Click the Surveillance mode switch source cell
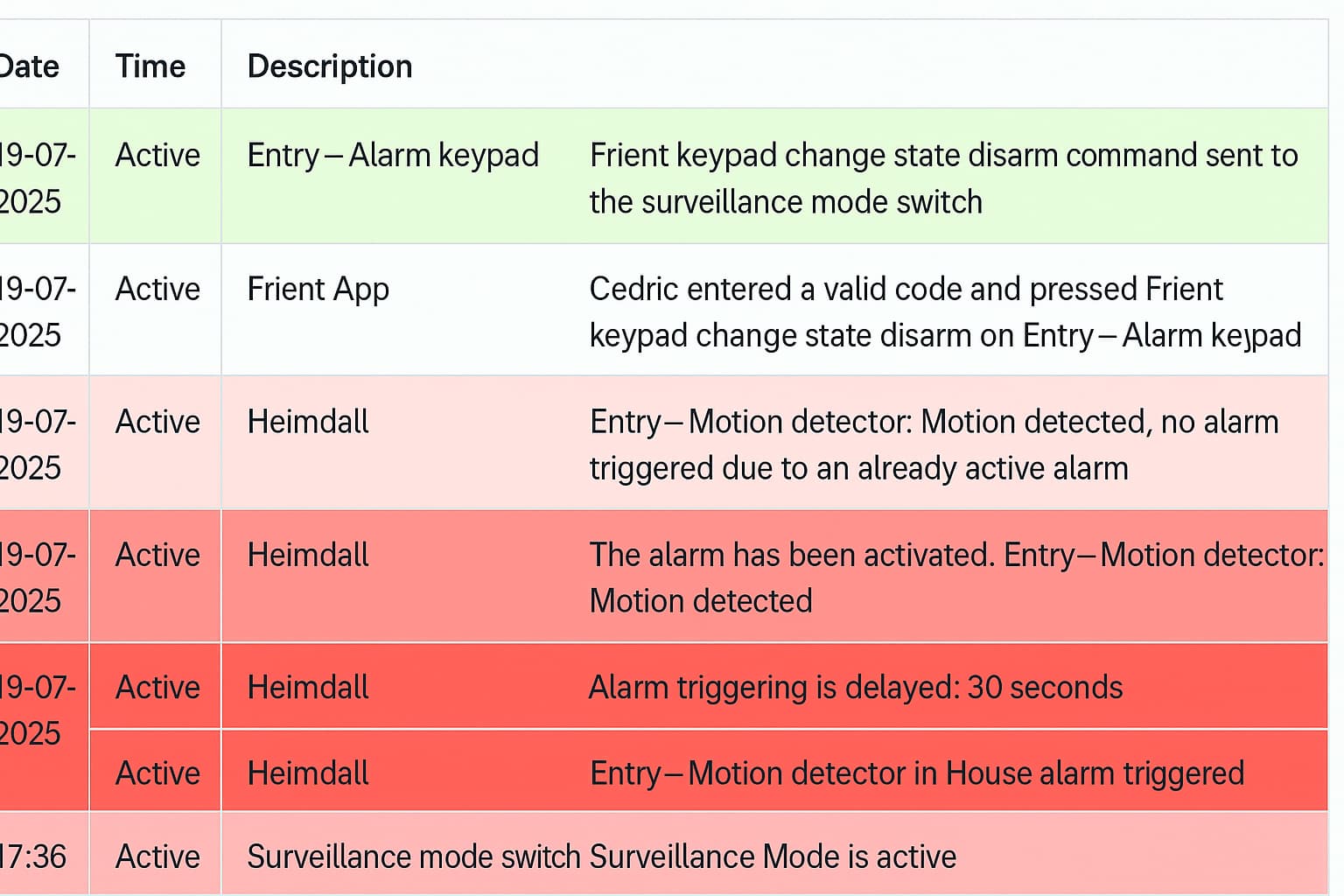This screenshot has height=896, width=1344. click(413, 857)
